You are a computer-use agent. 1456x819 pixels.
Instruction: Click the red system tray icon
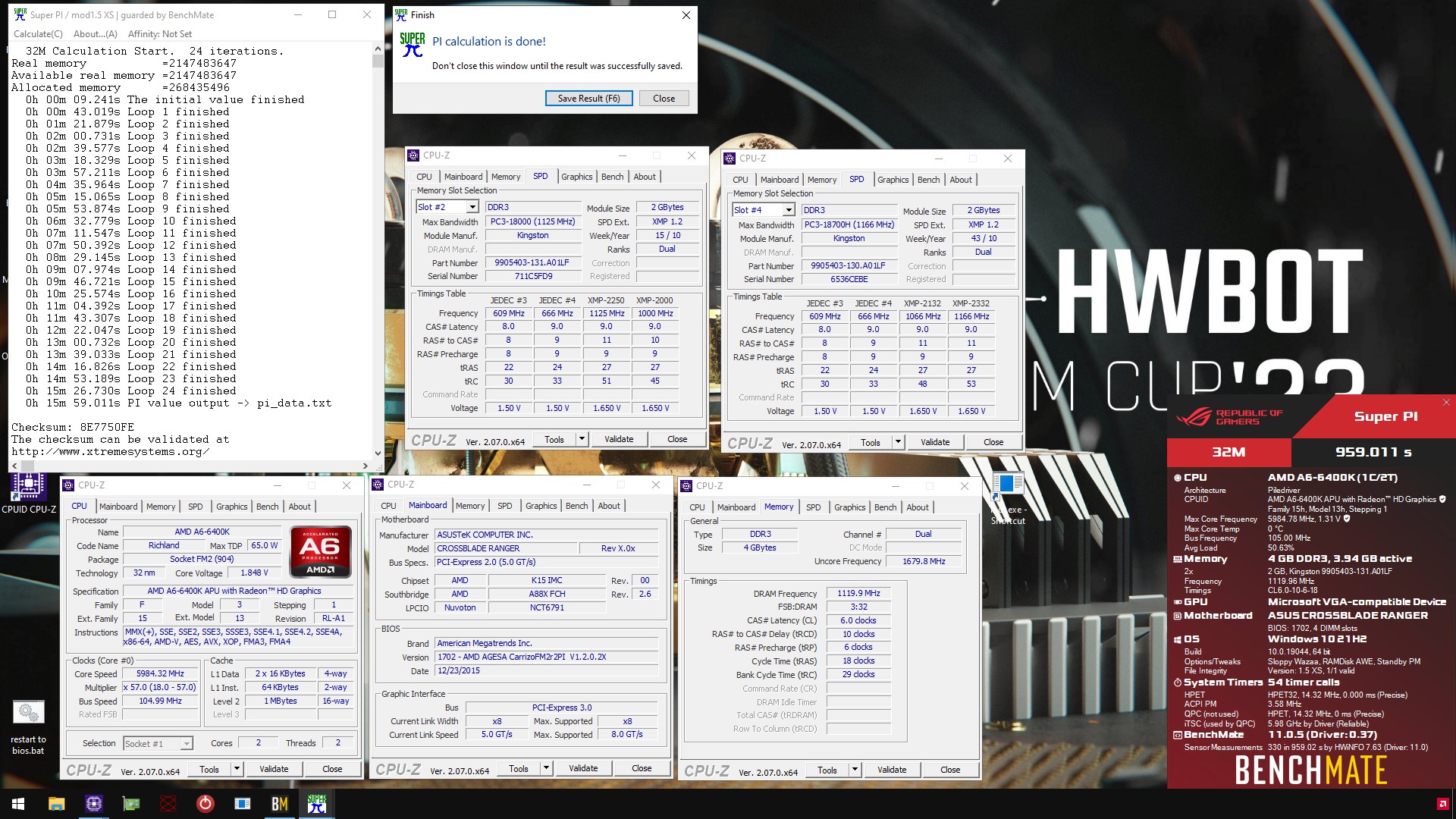[x=1442, y=804]
